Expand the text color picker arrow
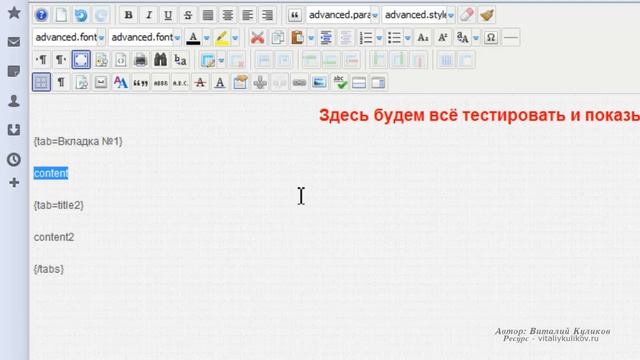Screen dimensions: 640x360 tap(207, 38)
